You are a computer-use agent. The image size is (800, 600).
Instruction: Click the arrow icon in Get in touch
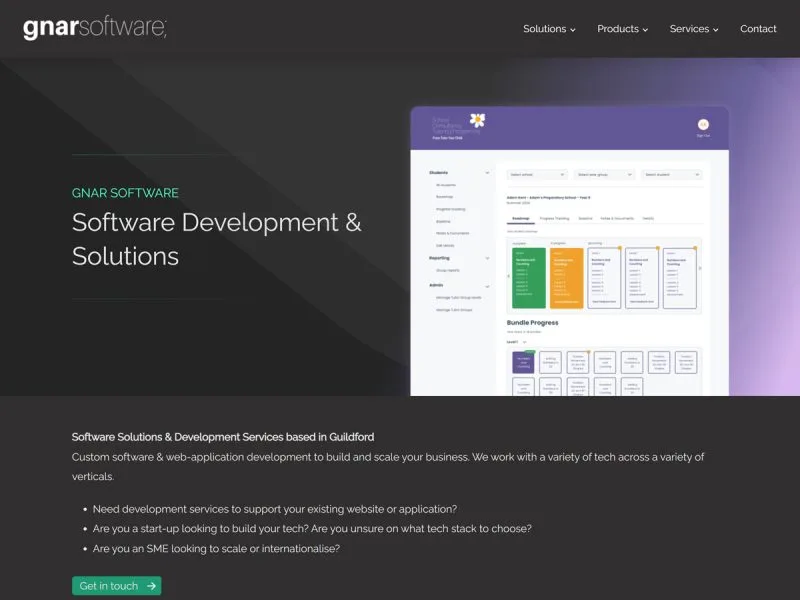[152, 586]
